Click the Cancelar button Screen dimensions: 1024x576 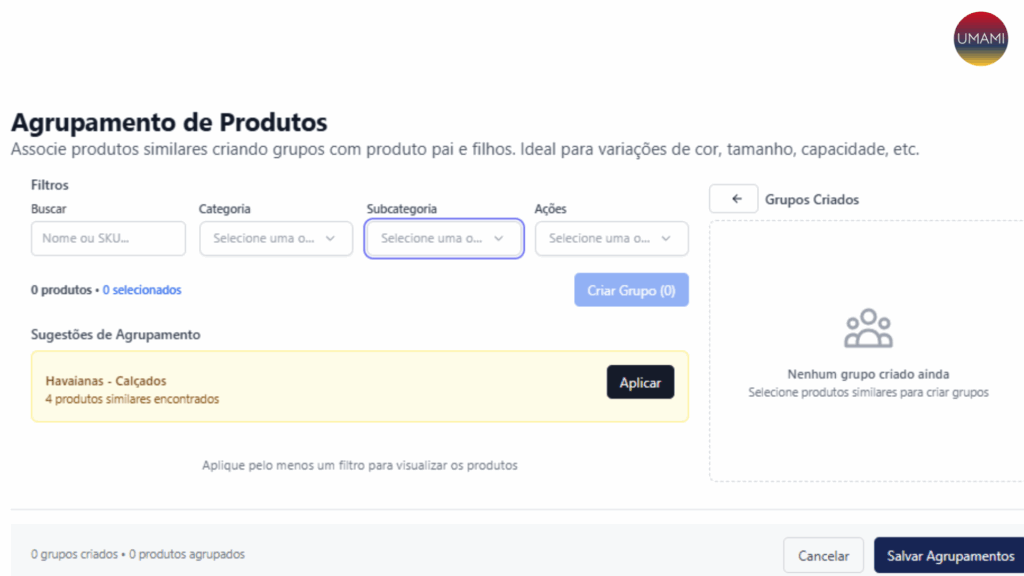tap(823, 555)
